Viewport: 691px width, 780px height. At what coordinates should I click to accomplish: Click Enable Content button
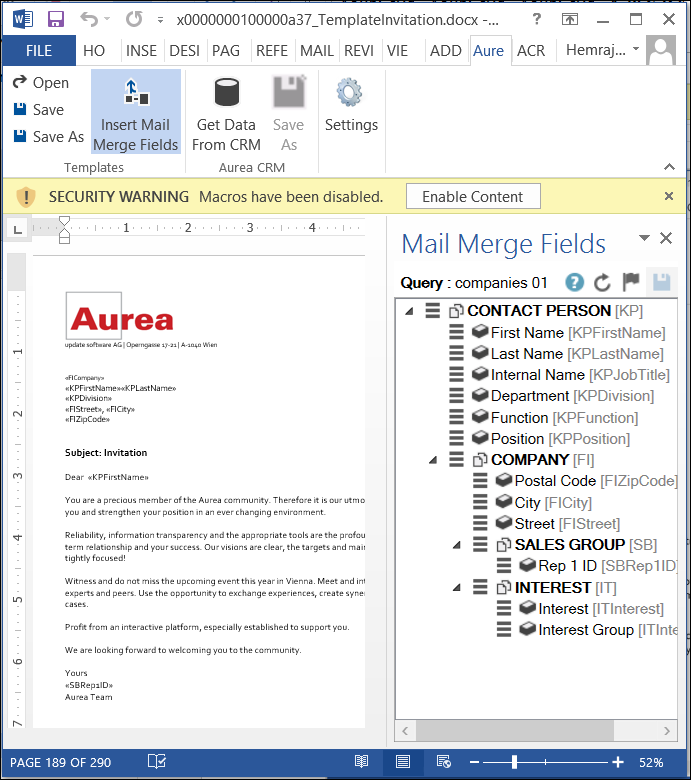tap(473, 196)
